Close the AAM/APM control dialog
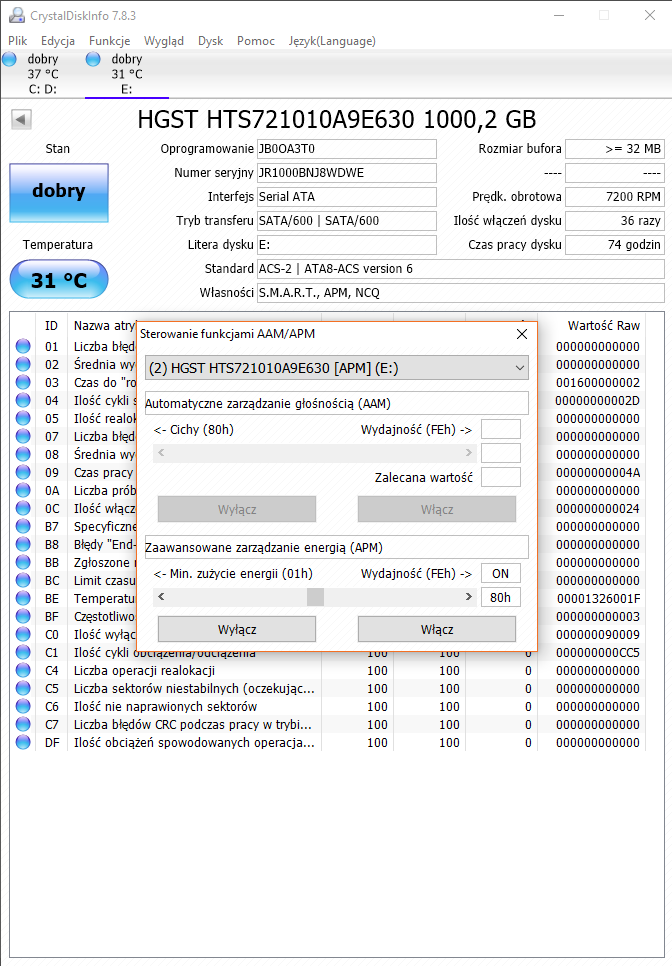 522,334
